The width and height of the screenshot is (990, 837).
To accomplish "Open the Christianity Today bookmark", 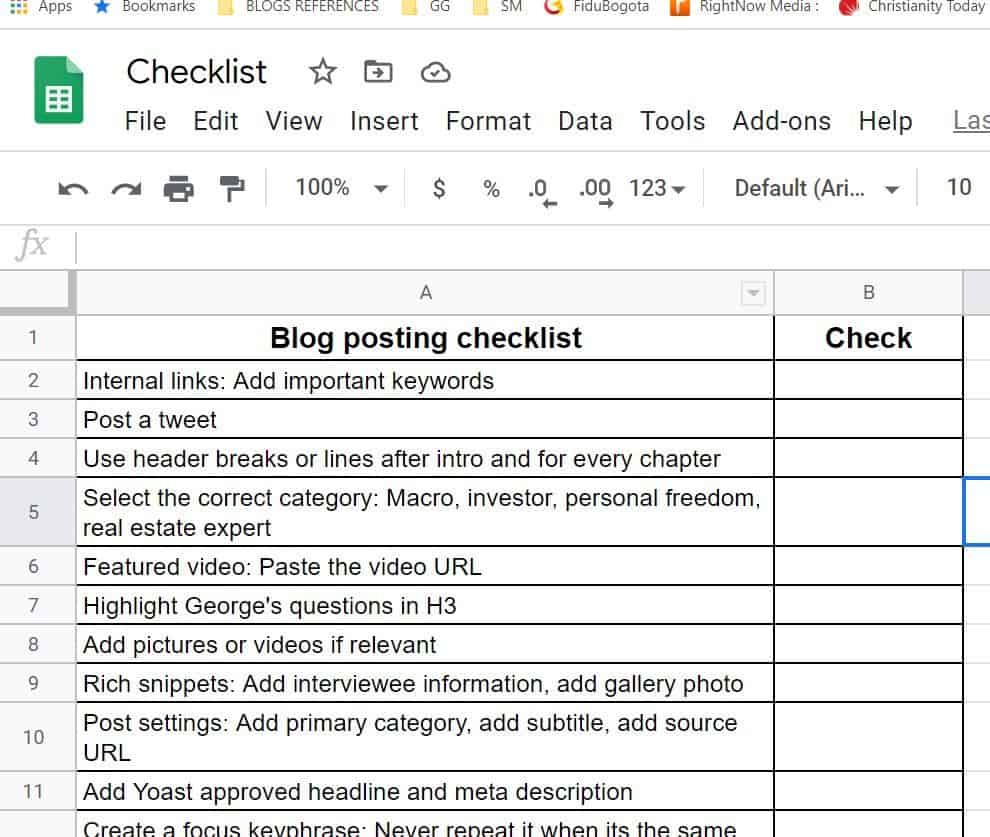I will (911, 7).
